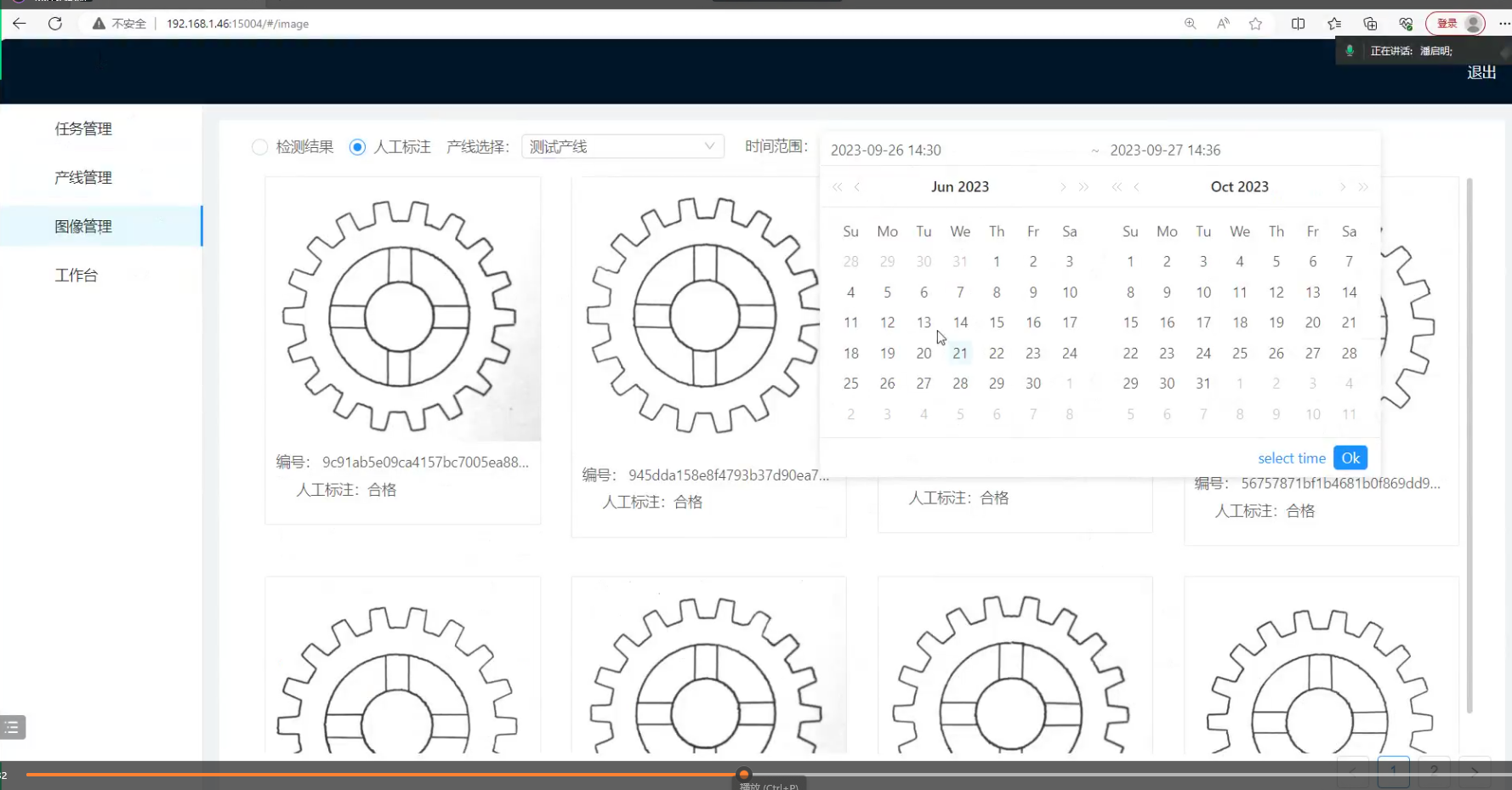Select October 7 in the calendar
Screen dimensions: 1512x790
pyautogui.click(x=1350, y=262)
